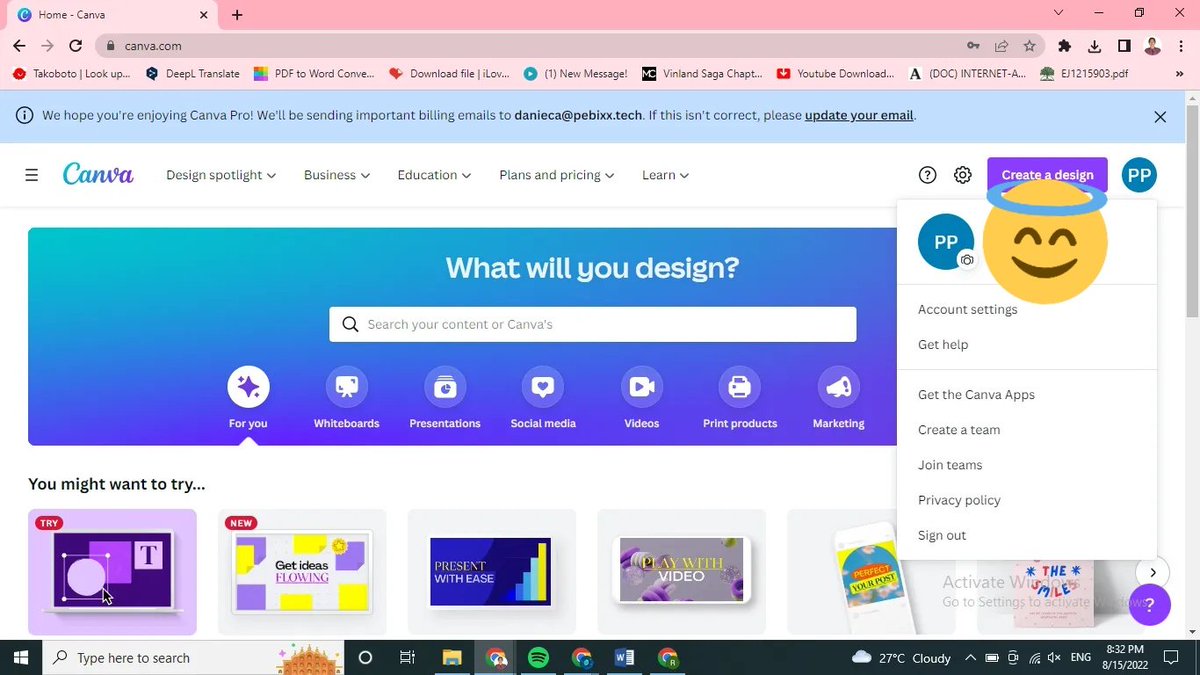Open Word from the taskbar

(625, 657)
